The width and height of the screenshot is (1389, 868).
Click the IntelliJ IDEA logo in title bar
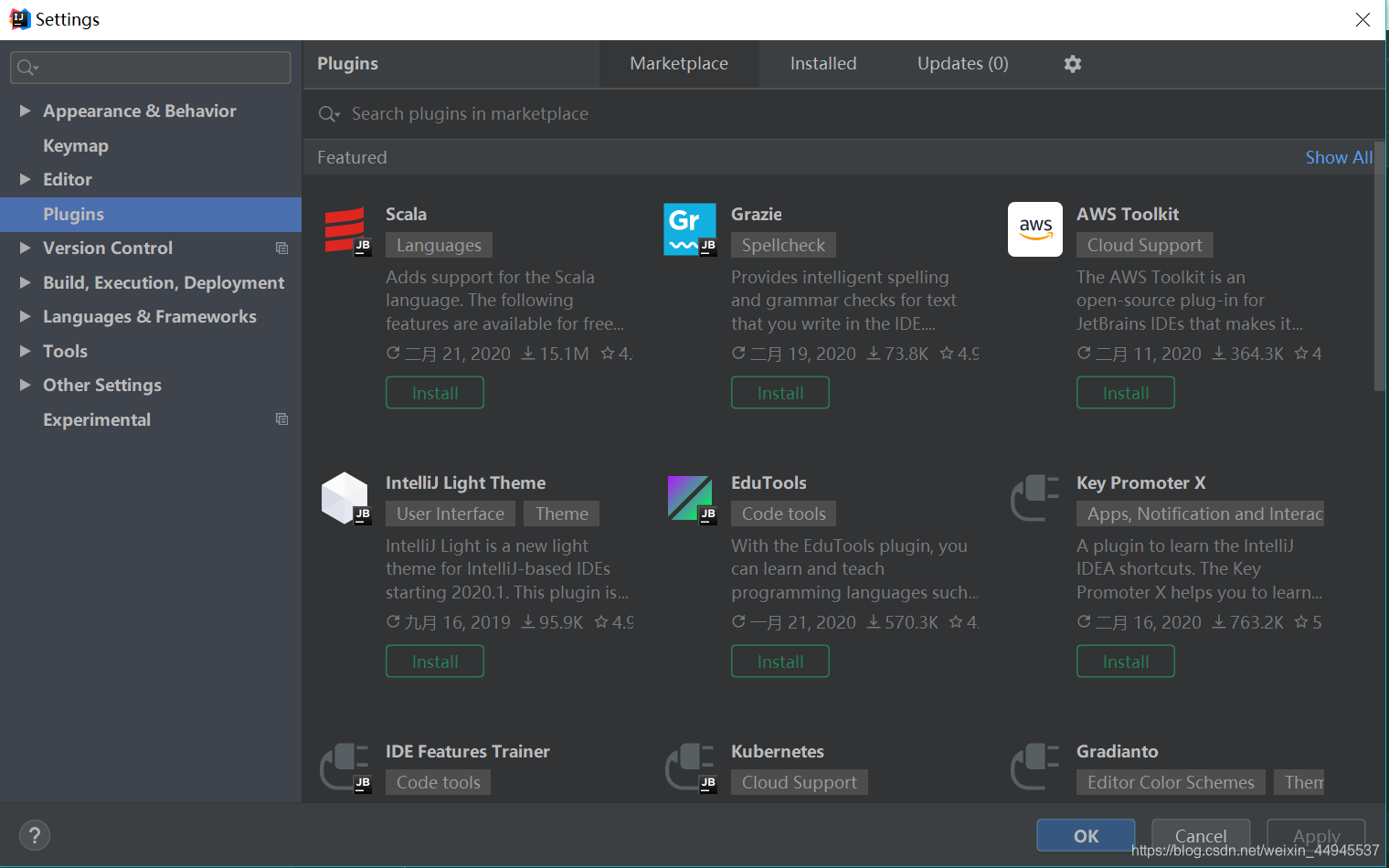(x=19, y=19)
